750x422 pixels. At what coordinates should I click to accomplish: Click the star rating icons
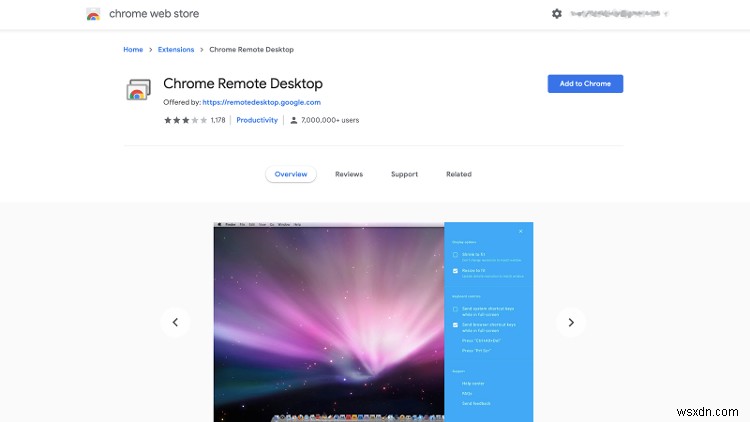click(x=186, y=120)
